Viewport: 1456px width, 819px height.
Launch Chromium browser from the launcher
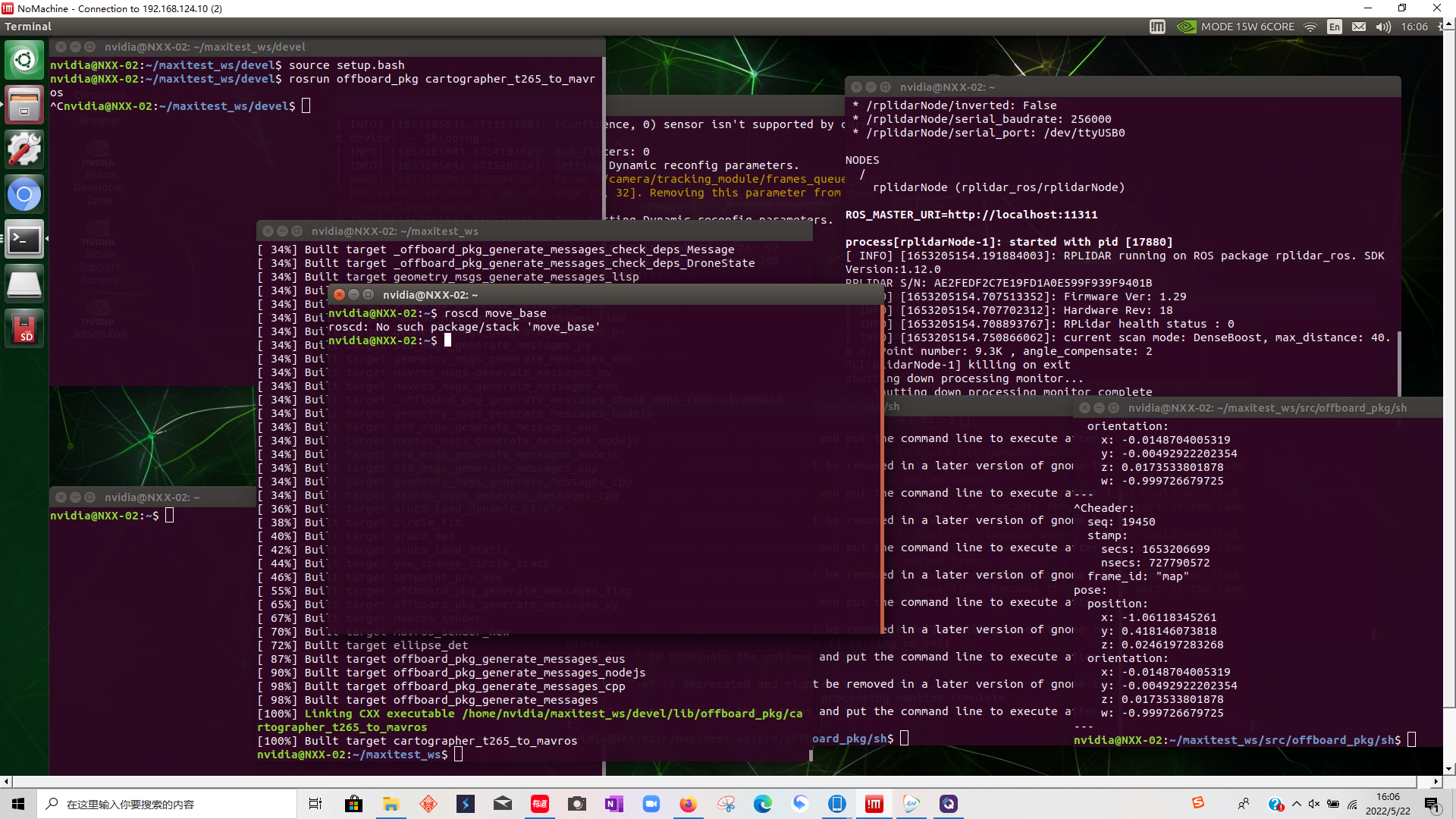click(24, 195)
